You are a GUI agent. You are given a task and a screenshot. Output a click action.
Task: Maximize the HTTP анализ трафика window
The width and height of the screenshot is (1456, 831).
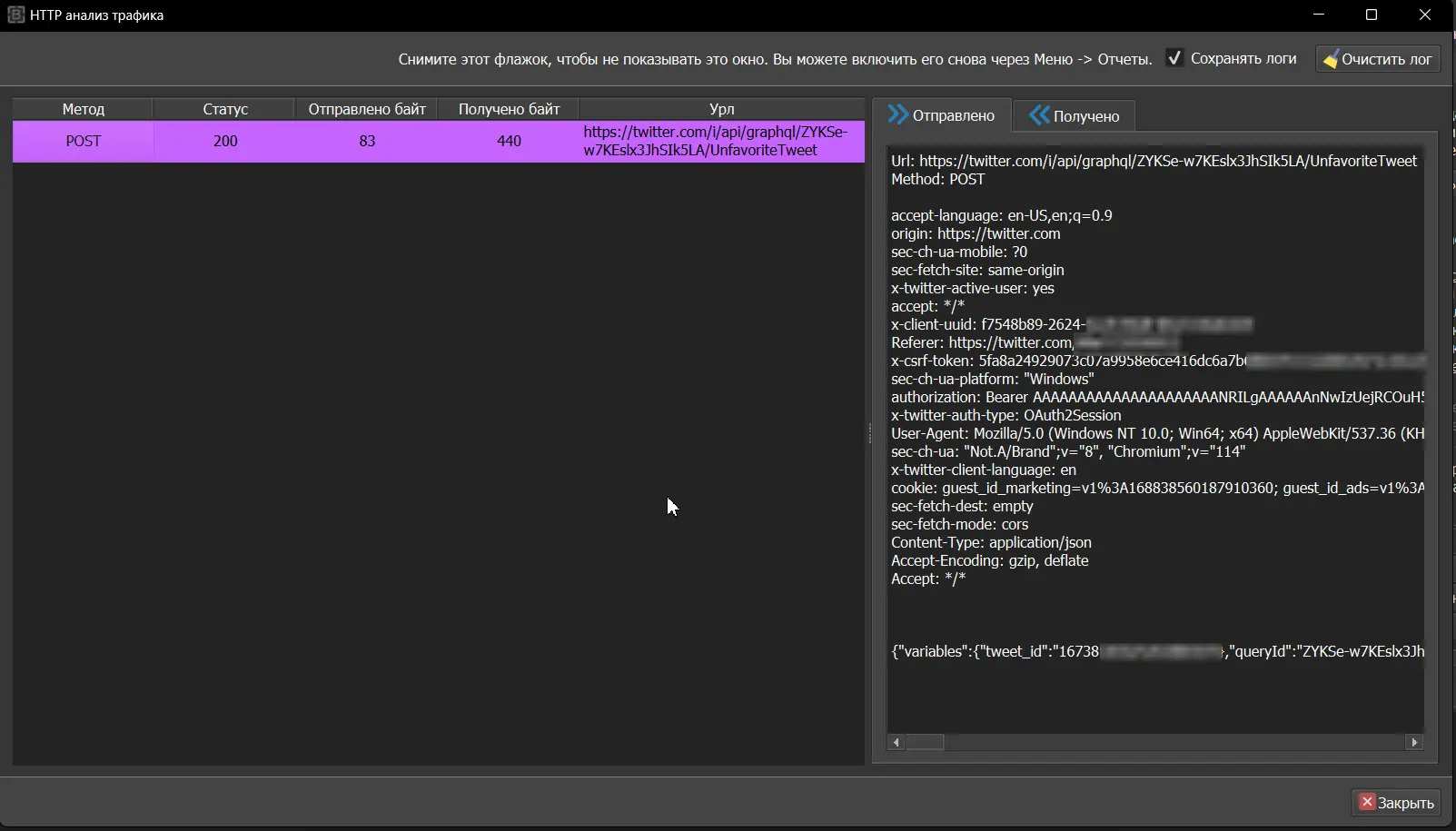click(1372, 15)
